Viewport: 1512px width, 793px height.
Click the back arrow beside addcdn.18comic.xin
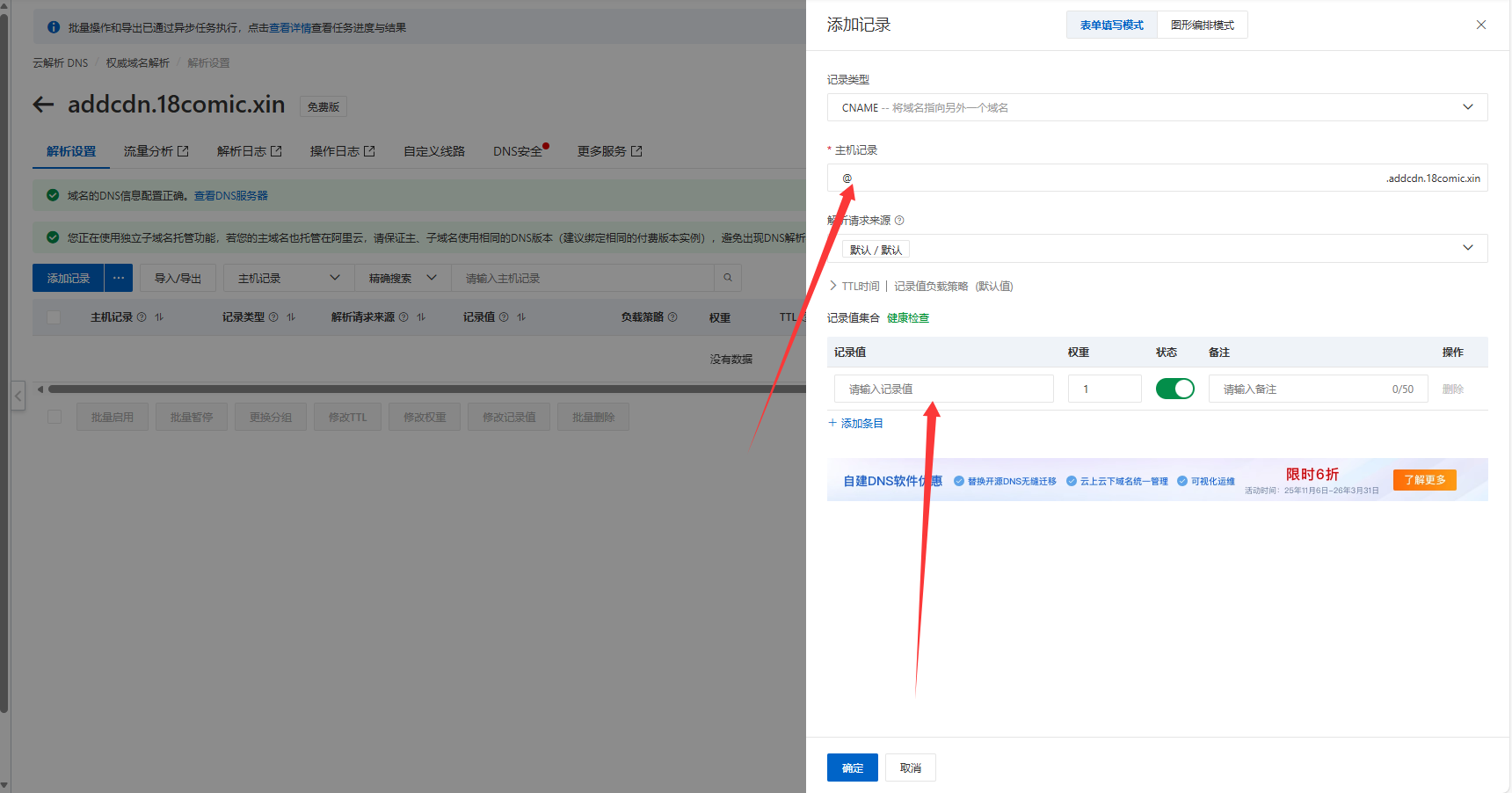pos(43,105)
